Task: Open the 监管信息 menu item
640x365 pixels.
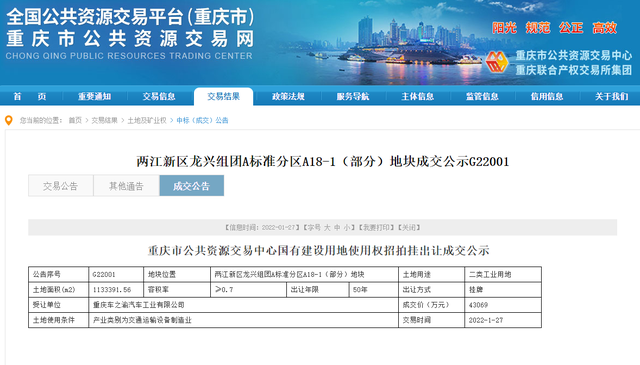Action: point(482,97)
